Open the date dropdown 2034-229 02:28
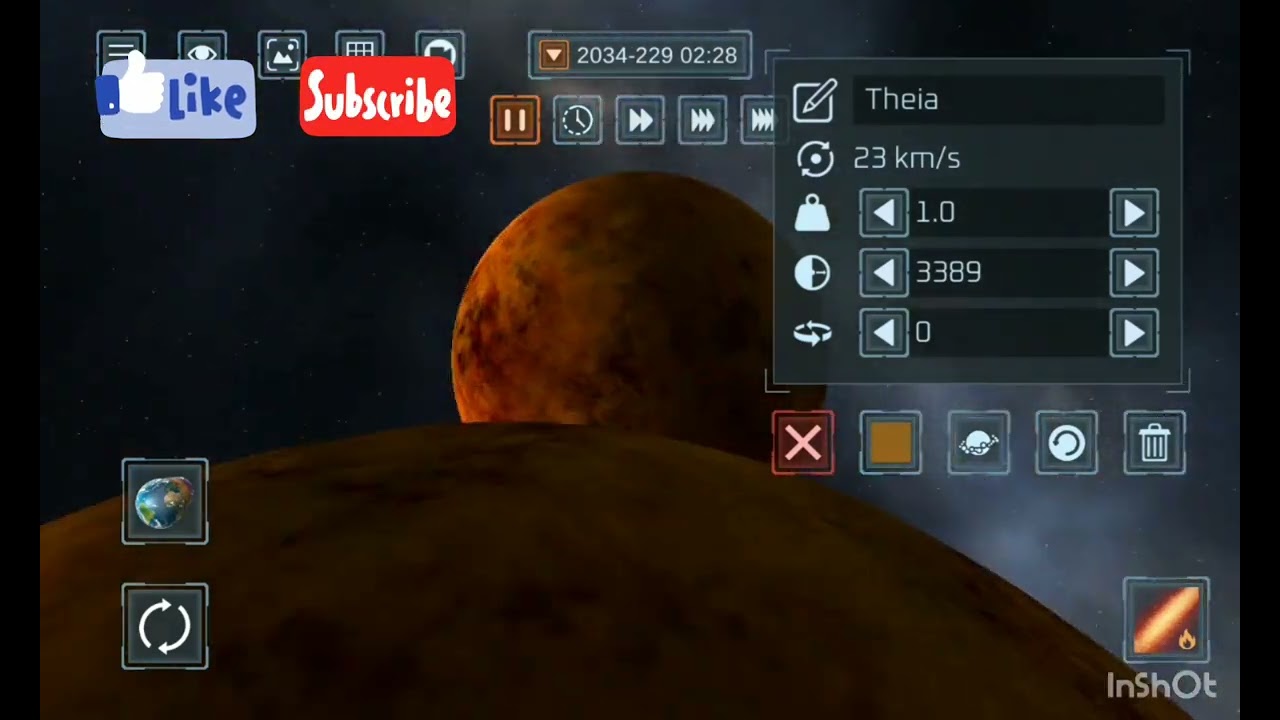Image resolution: width=1280 pixels, height=720 pixels. coord(640,55)
